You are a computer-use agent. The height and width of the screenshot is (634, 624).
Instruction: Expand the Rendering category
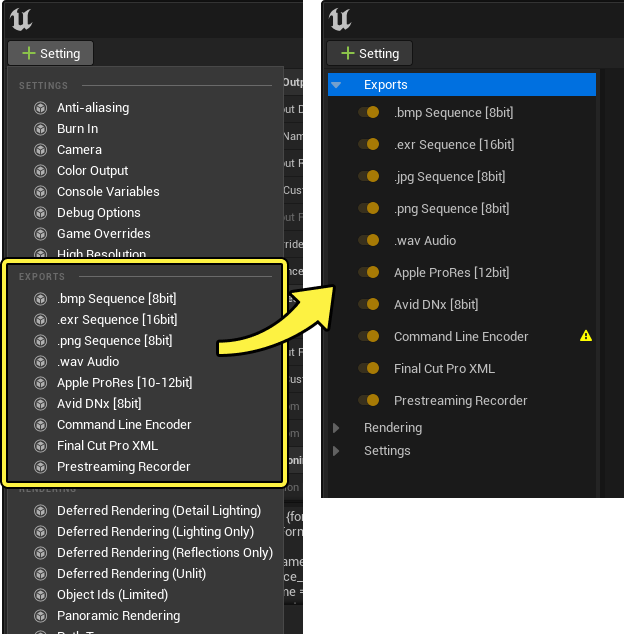click(x=336, y=428)
